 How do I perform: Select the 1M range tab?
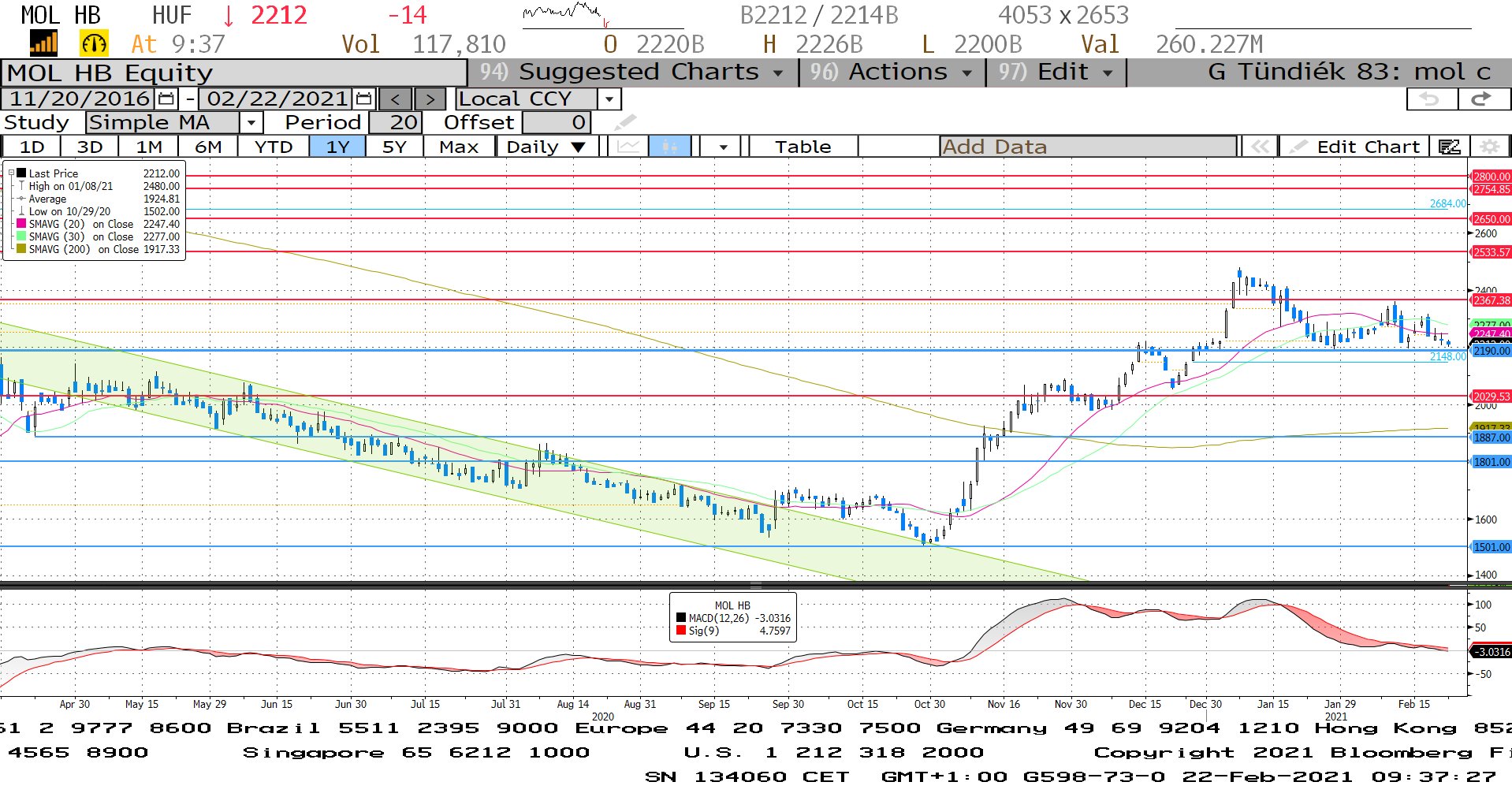[x=148, y=147]
